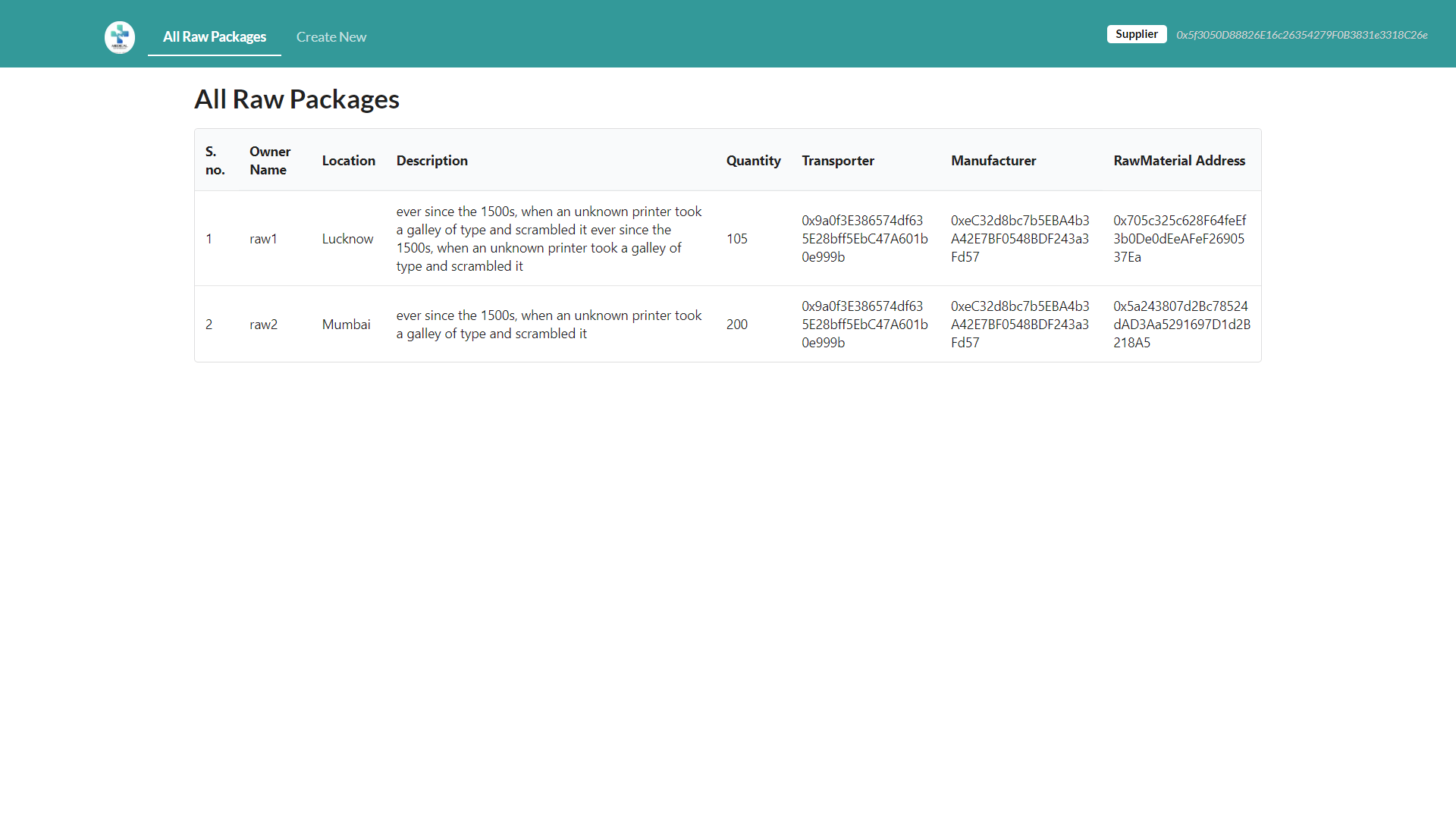1456x819 pixels.
Task: Click the supplier wallet address in header
Action: [x=1301, y=35]
